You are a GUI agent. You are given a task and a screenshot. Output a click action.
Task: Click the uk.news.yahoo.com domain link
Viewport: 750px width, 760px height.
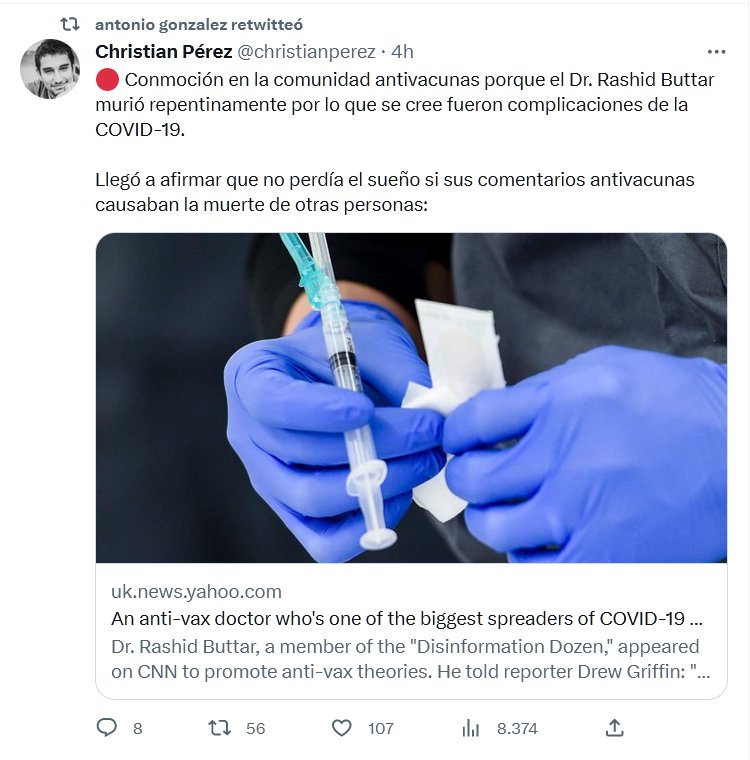coord(196,591)
